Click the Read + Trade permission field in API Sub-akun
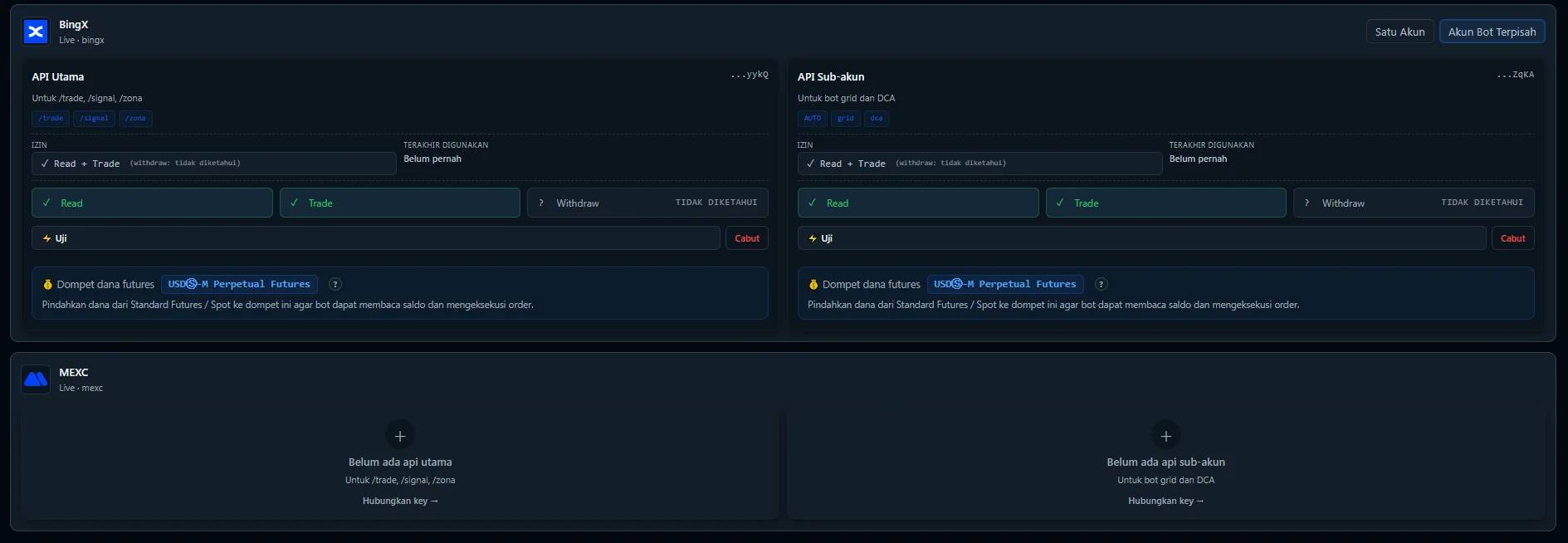The image size is (1568, 543). [x=979, y=164]
